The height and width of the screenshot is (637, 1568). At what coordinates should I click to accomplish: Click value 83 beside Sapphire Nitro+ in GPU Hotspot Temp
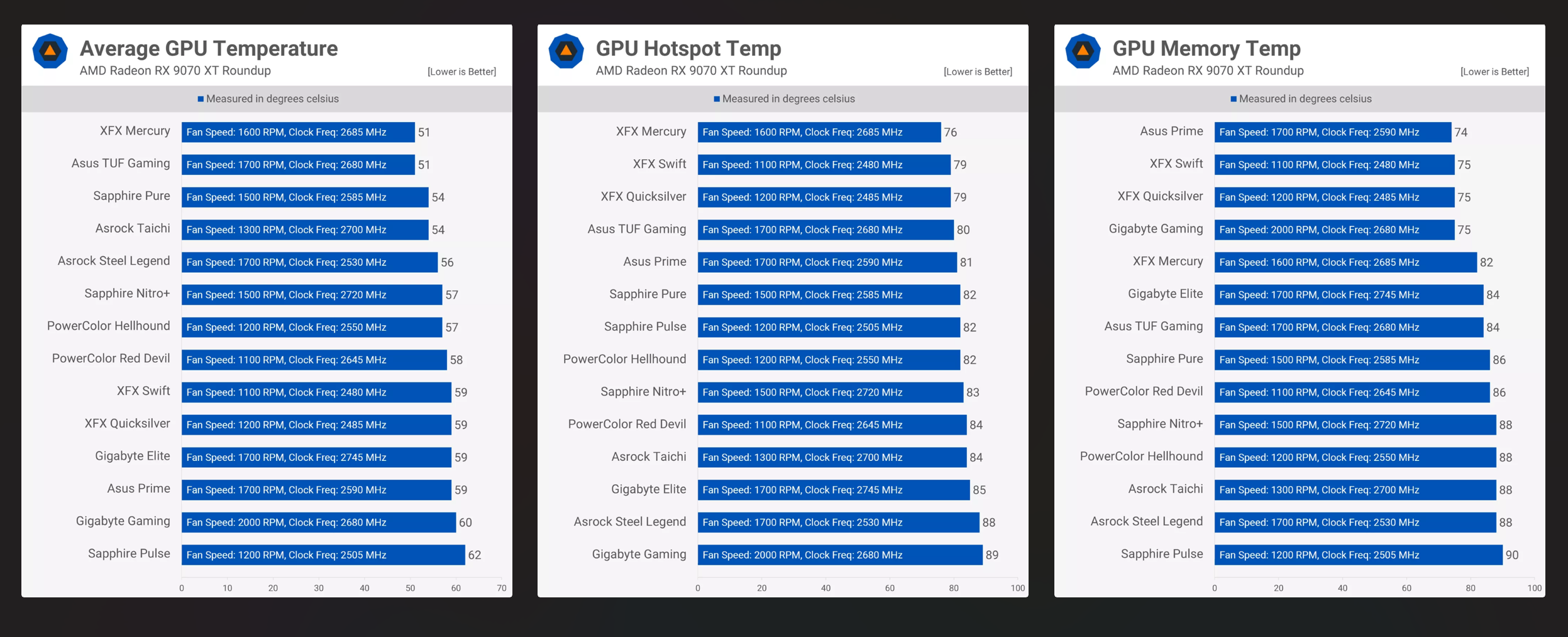tap(973, 392)
